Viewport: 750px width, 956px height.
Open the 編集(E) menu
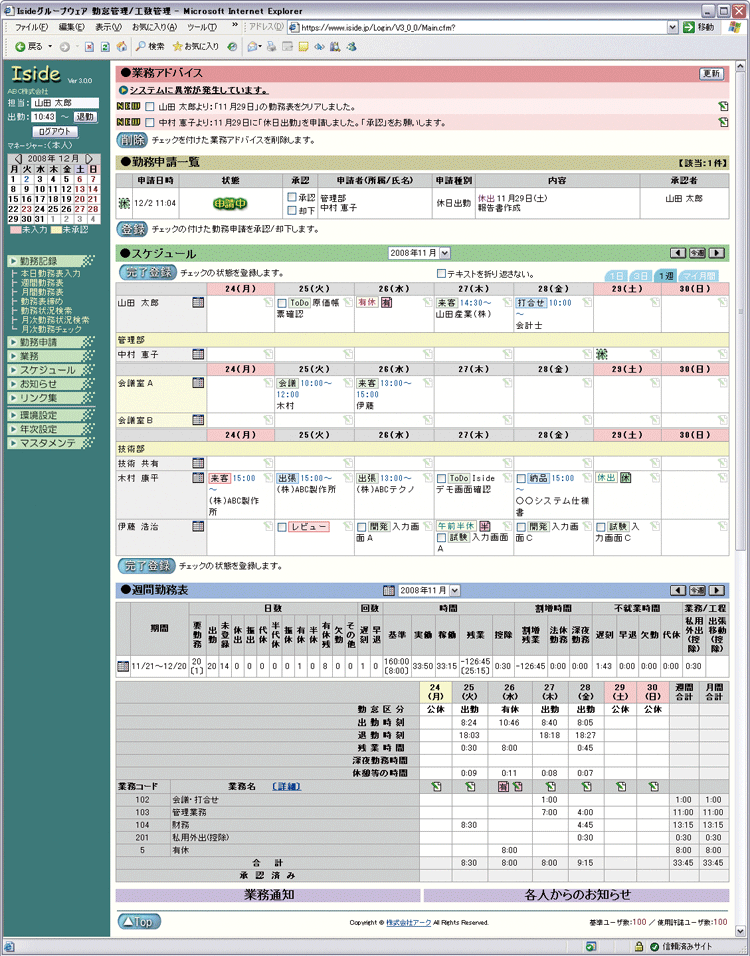[71, 27]
